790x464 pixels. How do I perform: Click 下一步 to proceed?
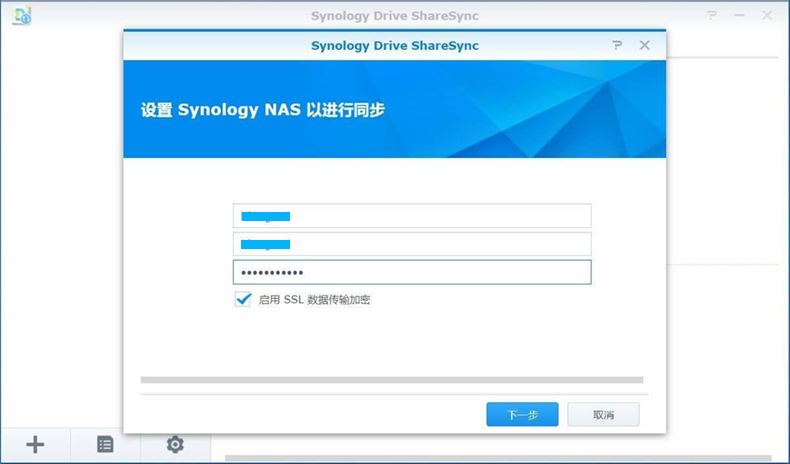522,414
